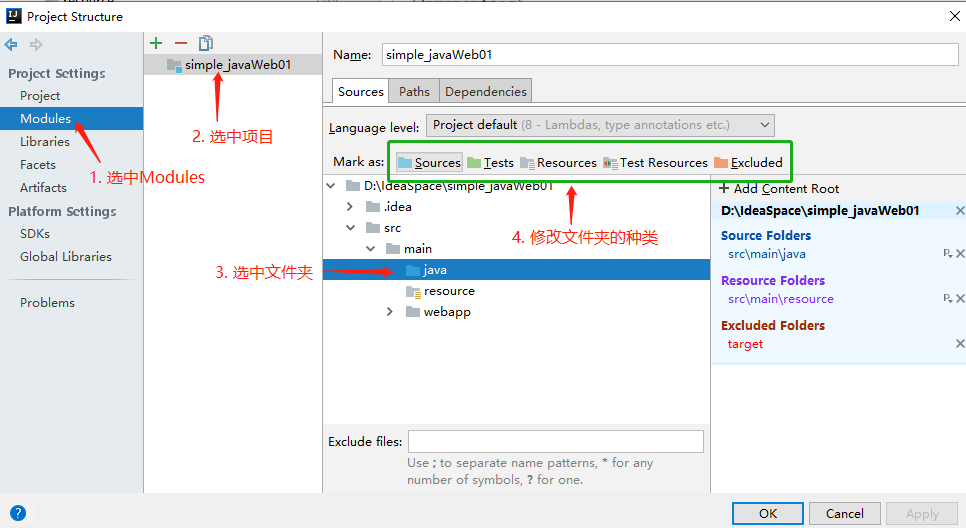Click the src folder icon
This screenshot has height=528, width=966.
tap(373, 228)
